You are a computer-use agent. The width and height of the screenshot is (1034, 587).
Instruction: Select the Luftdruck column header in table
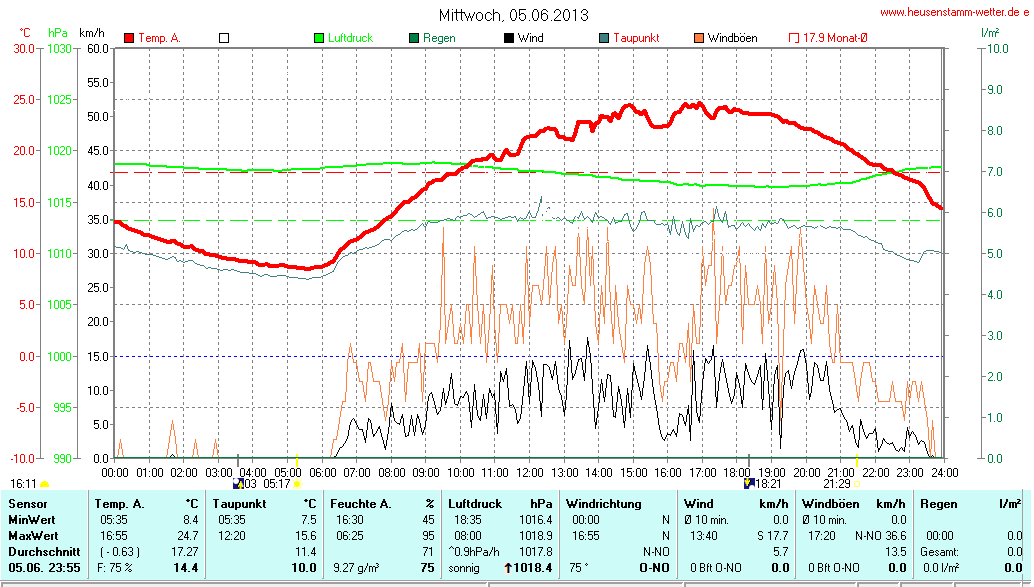point(473,503)
